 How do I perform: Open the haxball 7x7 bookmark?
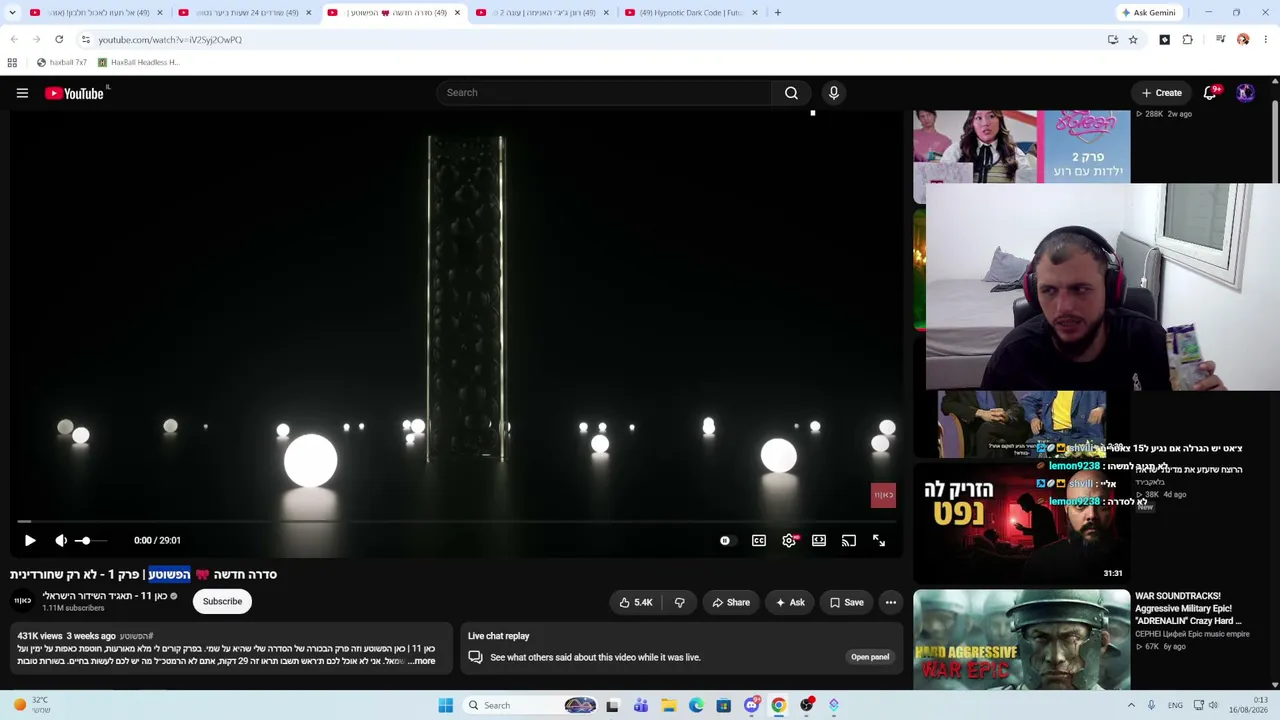(x=61, y=62)
